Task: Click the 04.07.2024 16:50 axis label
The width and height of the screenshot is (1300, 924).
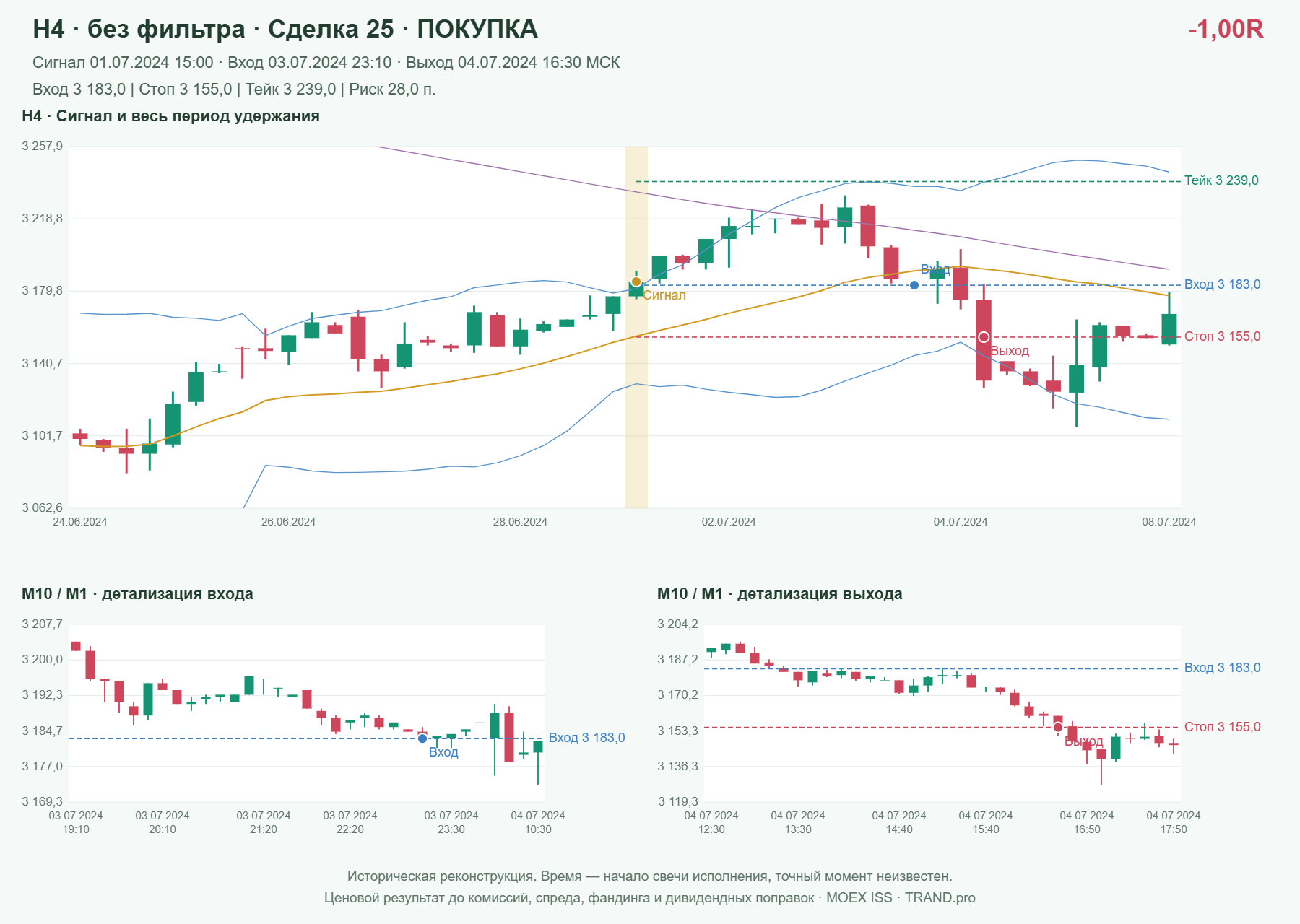Action: 1087,822
